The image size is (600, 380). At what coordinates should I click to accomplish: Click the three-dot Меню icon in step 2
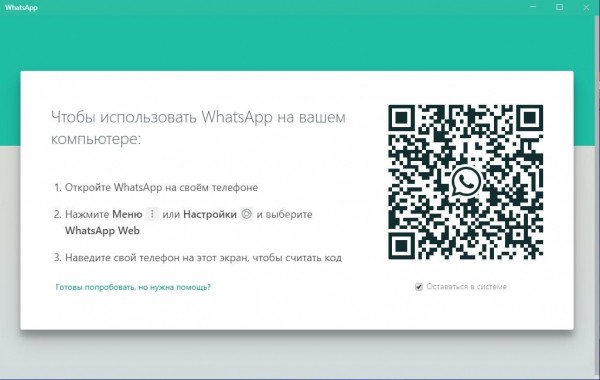click(x=152, y=214)
